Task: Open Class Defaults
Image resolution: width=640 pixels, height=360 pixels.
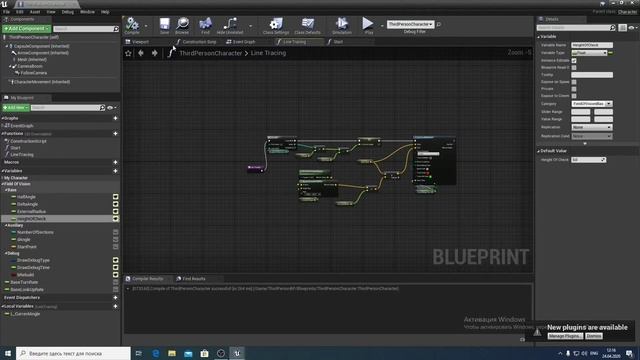Action: [307, 25]
